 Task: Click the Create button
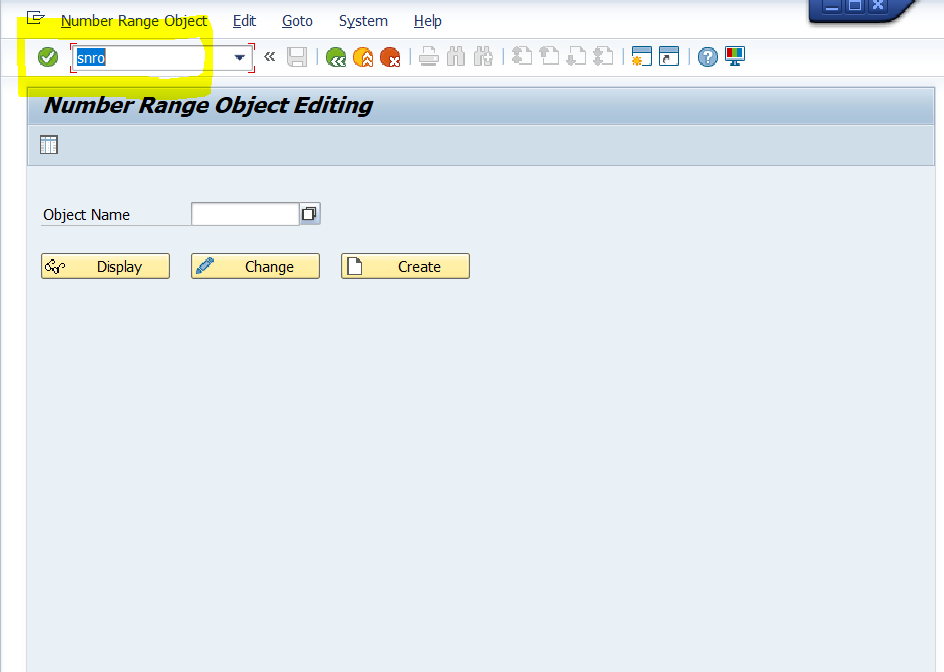click(405, 266)
